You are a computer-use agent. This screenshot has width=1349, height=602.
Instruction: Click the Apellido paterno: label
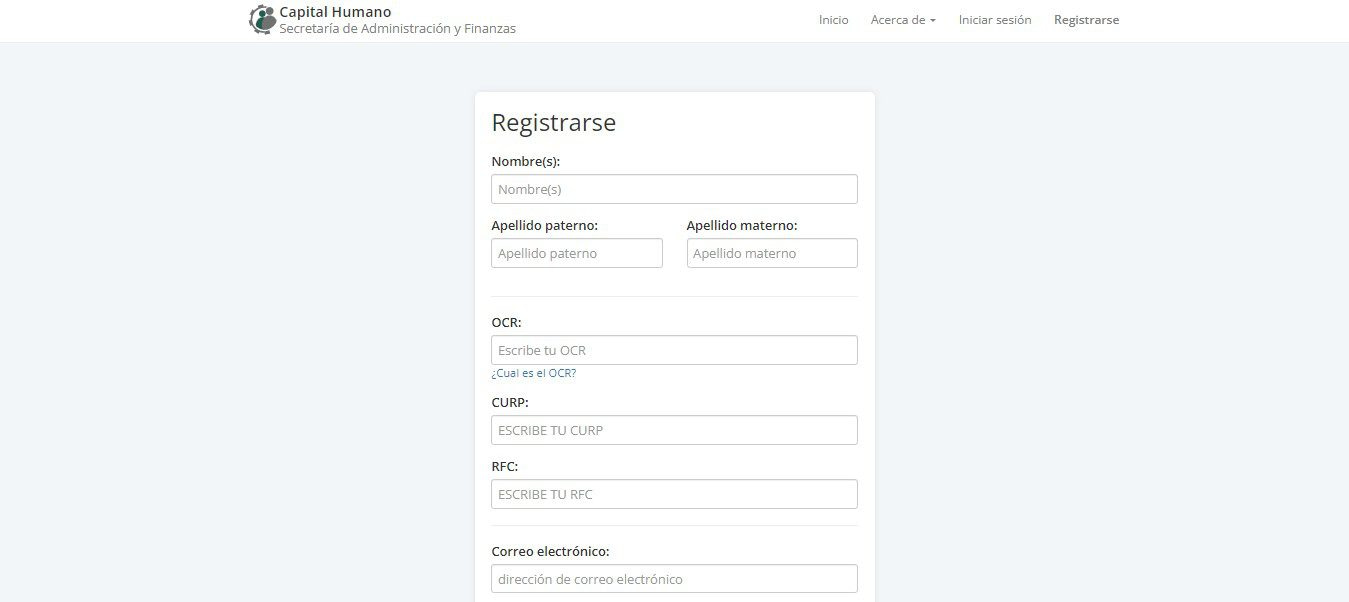(545, 226)
